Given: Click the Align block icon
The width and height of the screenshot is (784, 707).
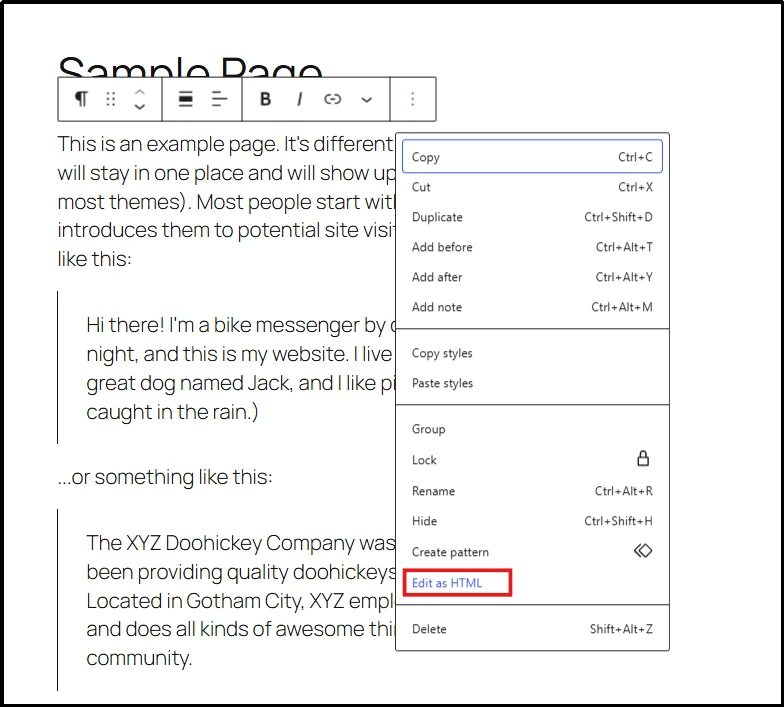Looking at the screenshot, I should point(186,99).
